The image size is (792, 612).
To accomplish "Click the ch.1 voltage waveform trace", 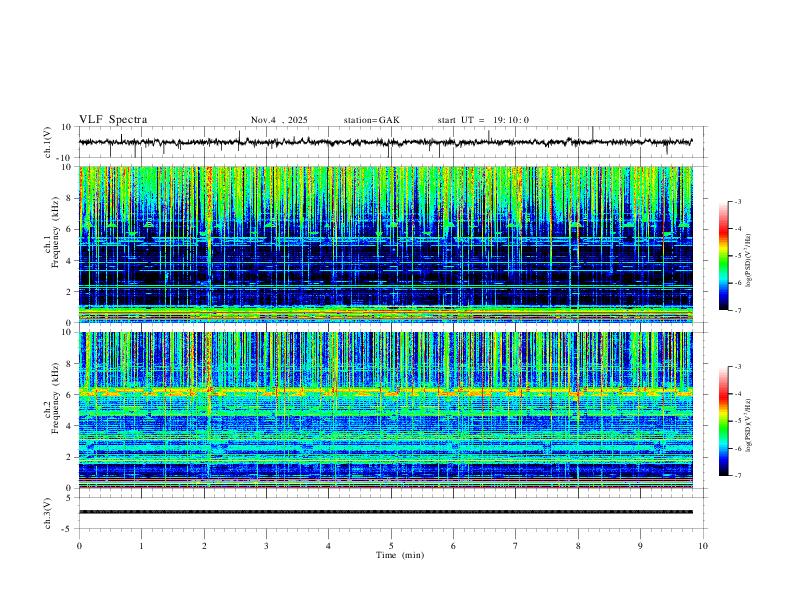I will pos(386,142).
